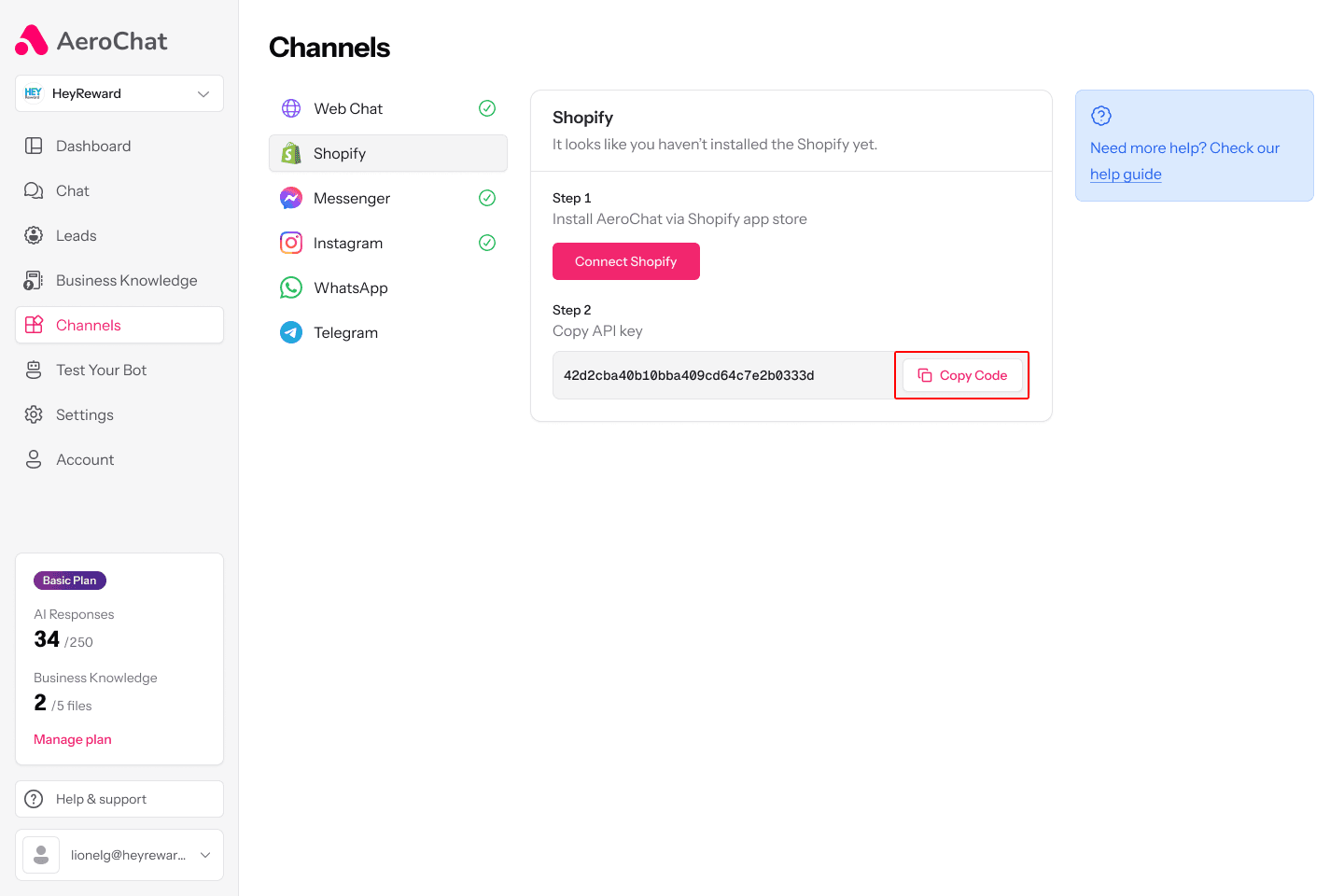
Task: Click the Basic Plan badge
Action: point(70,581)
